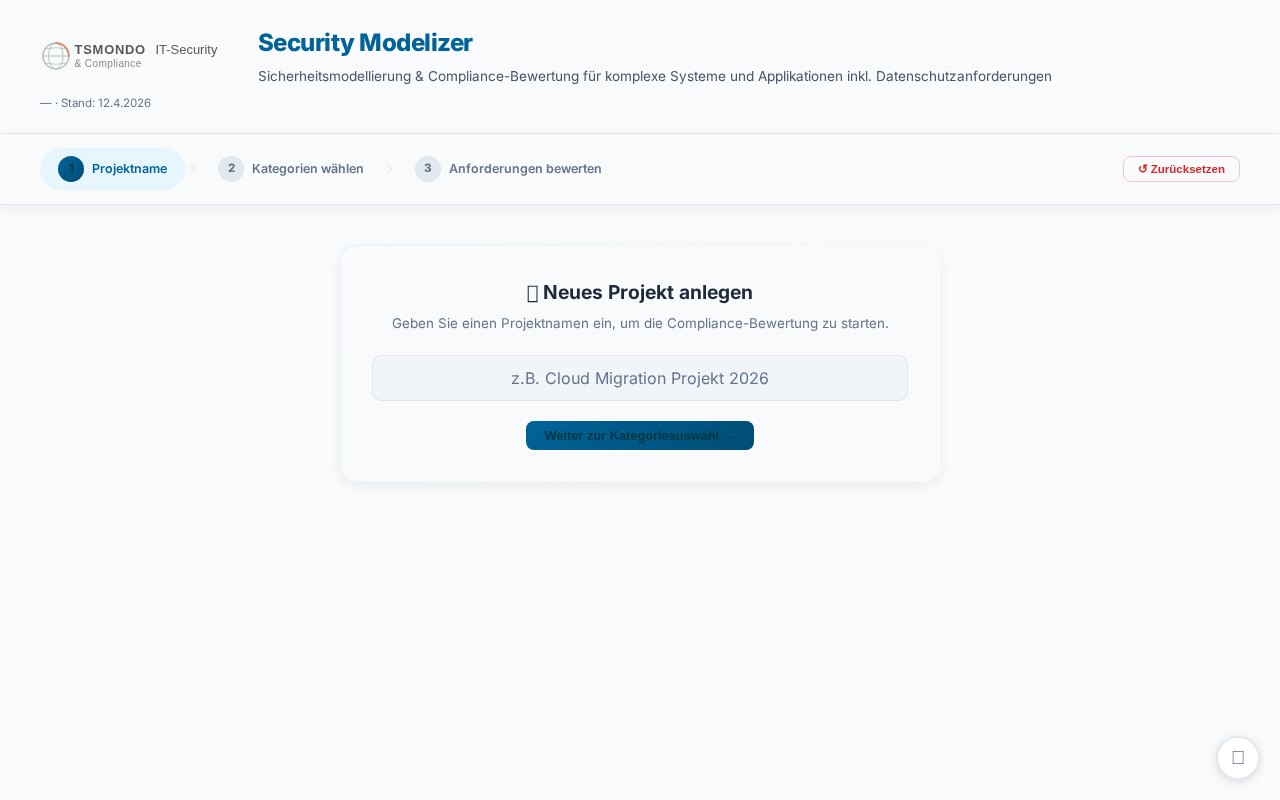Click the icon beside Neues Projekt anlegen
This screenshot has height=800, width=1280.
[x=533, y=293]
